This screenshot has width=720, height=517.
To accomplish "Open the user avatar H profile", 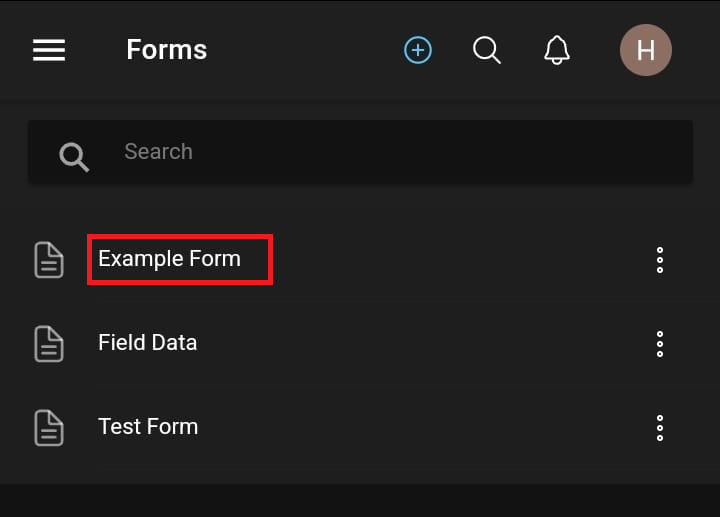I will [646, 50].
